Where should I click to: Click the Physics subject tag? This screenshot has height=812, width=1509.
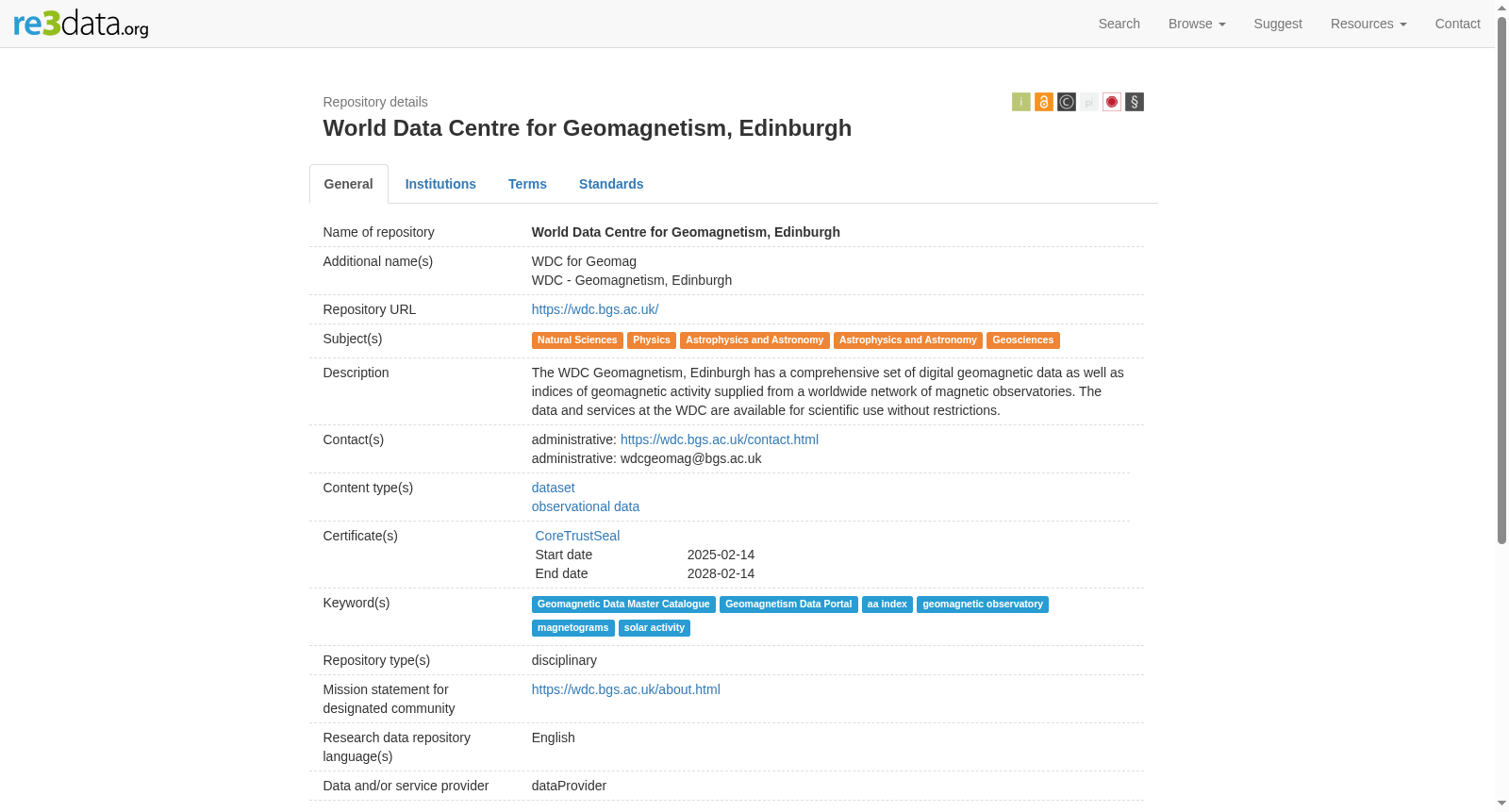652,340
